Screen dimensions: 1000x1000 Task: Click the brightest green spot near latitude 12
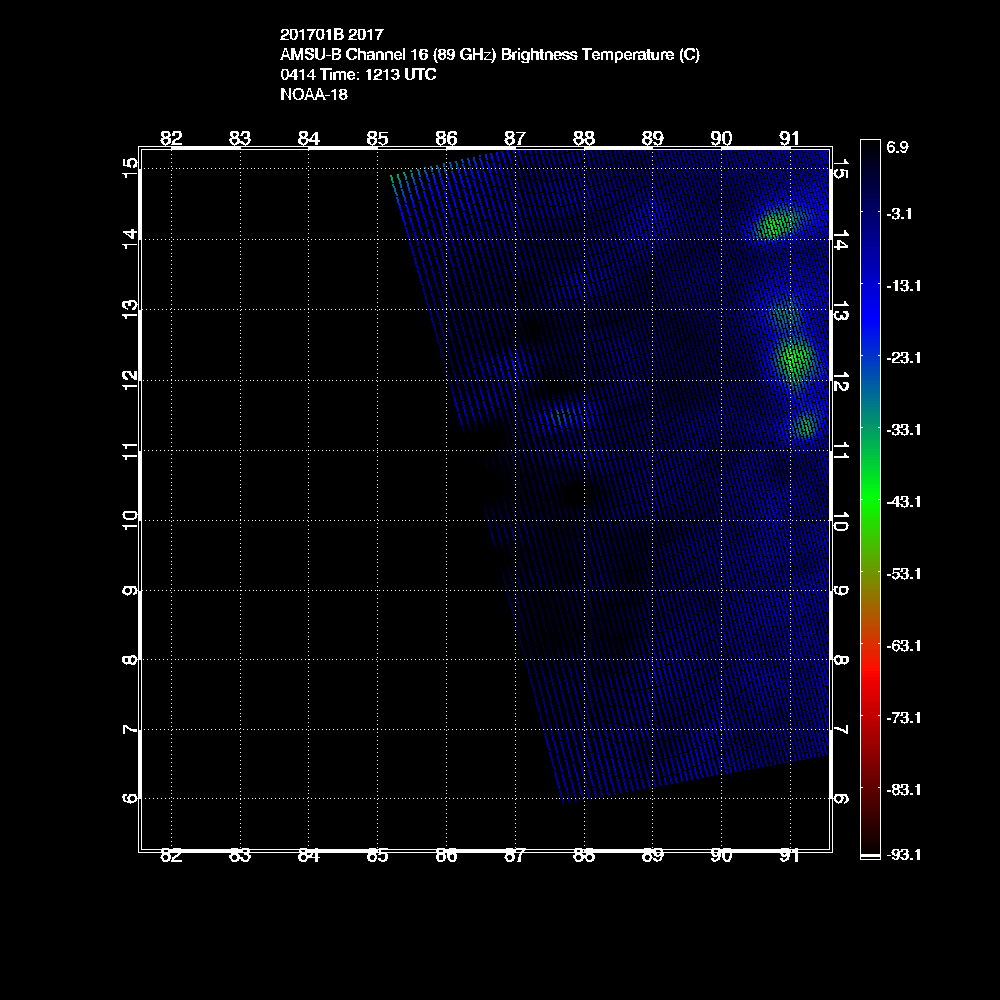pos(795,358)
